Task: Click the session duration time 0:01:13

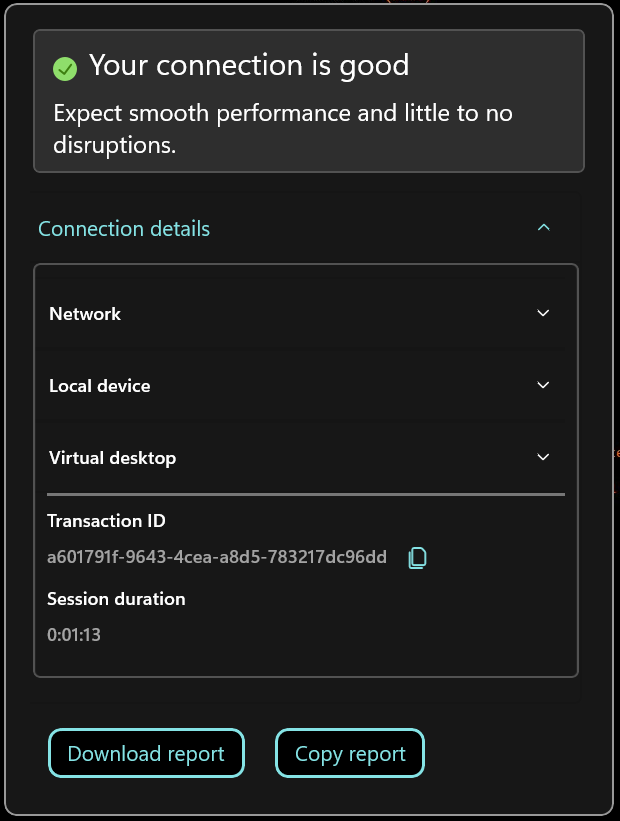Action: (74, 635)
